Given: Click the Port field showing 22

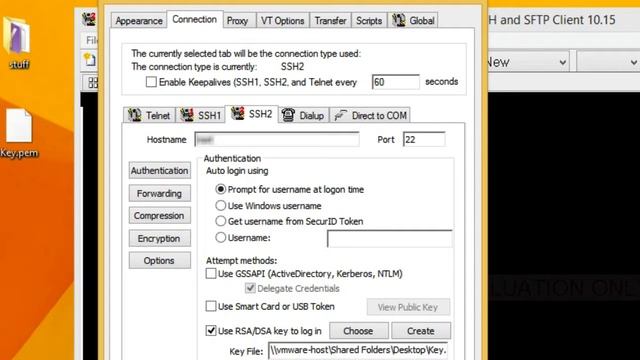Looking at the screenshot, I should point(424,140).
